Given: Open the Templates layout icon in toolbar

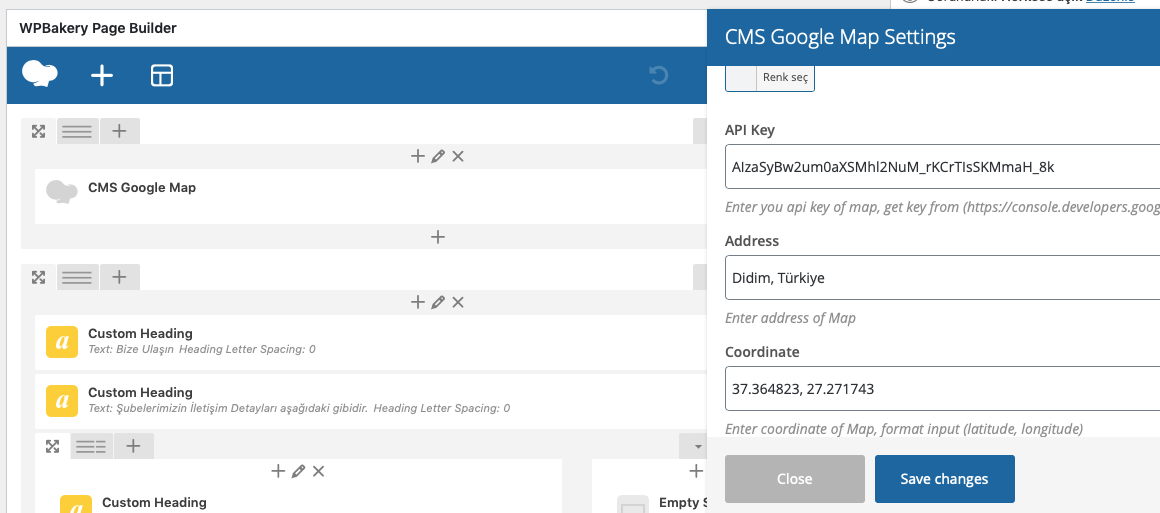Looking at the screenshot, I should click(161, 76).
